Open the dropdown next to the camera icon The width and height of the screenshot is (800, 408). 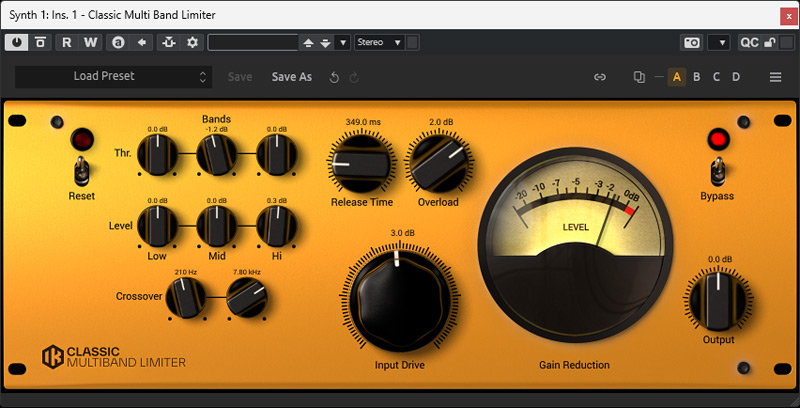718,42
